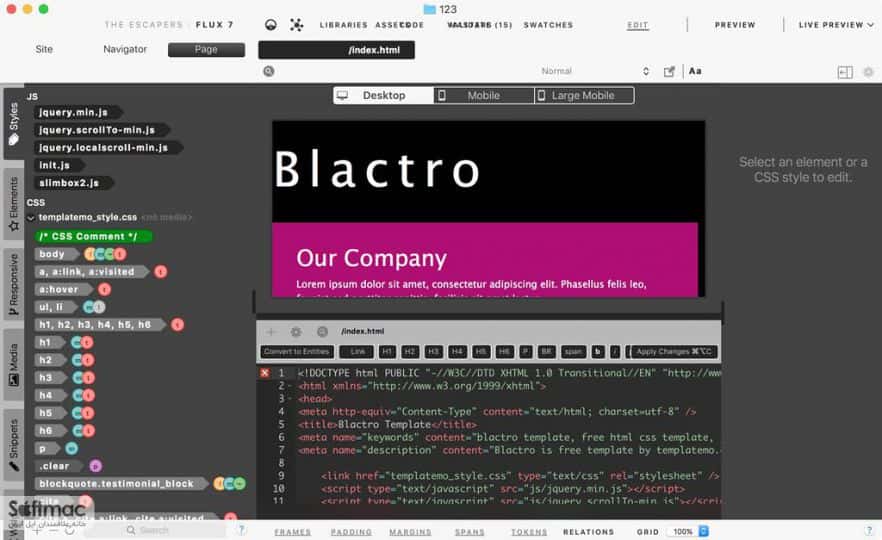Toggle SPANS overlay in bottom bar

pos(470,532)
